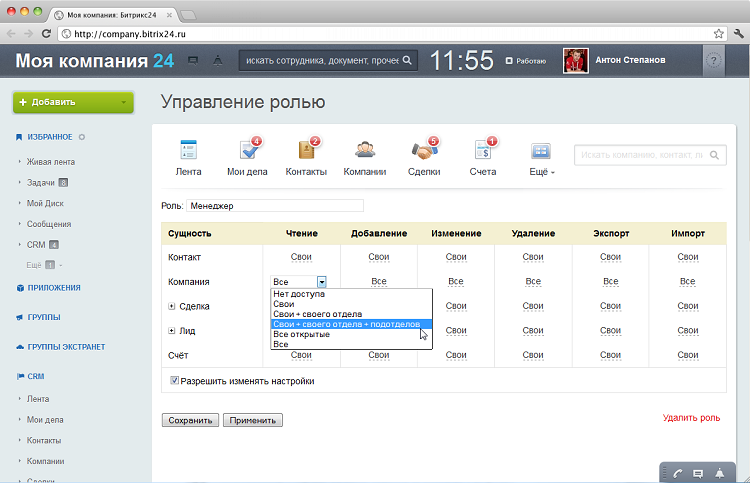Open Задачи in sidebar

41,183
